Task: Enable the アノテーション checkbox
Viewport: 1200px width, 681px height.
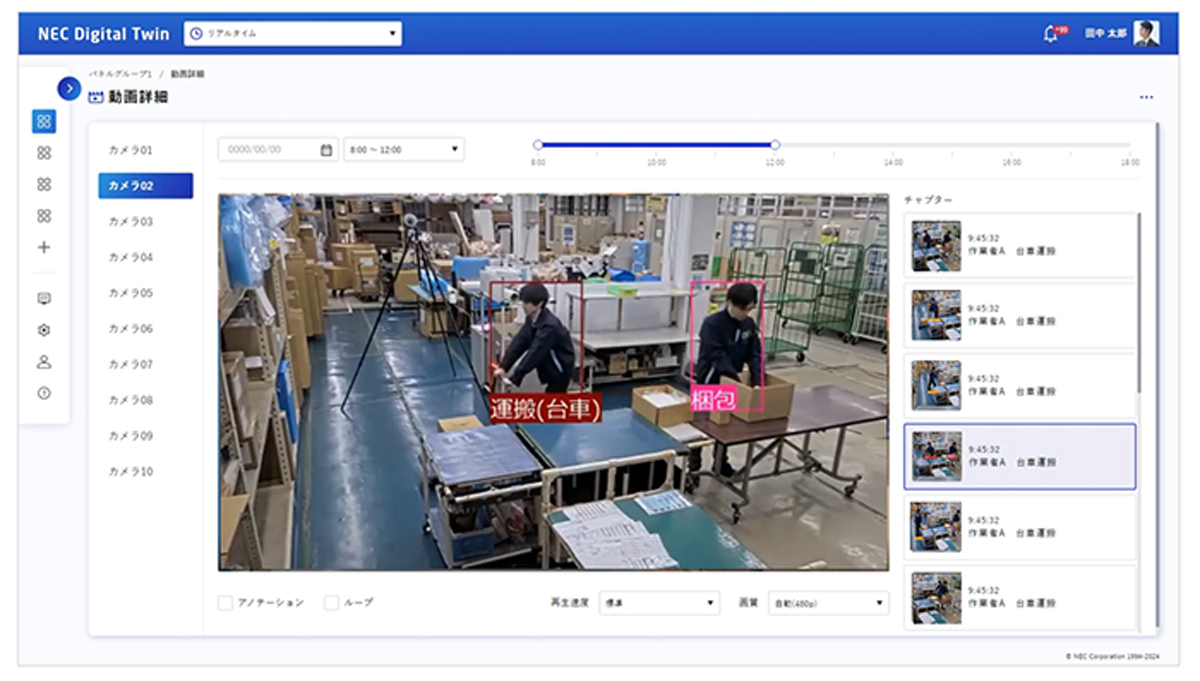Action: (225, 603)
